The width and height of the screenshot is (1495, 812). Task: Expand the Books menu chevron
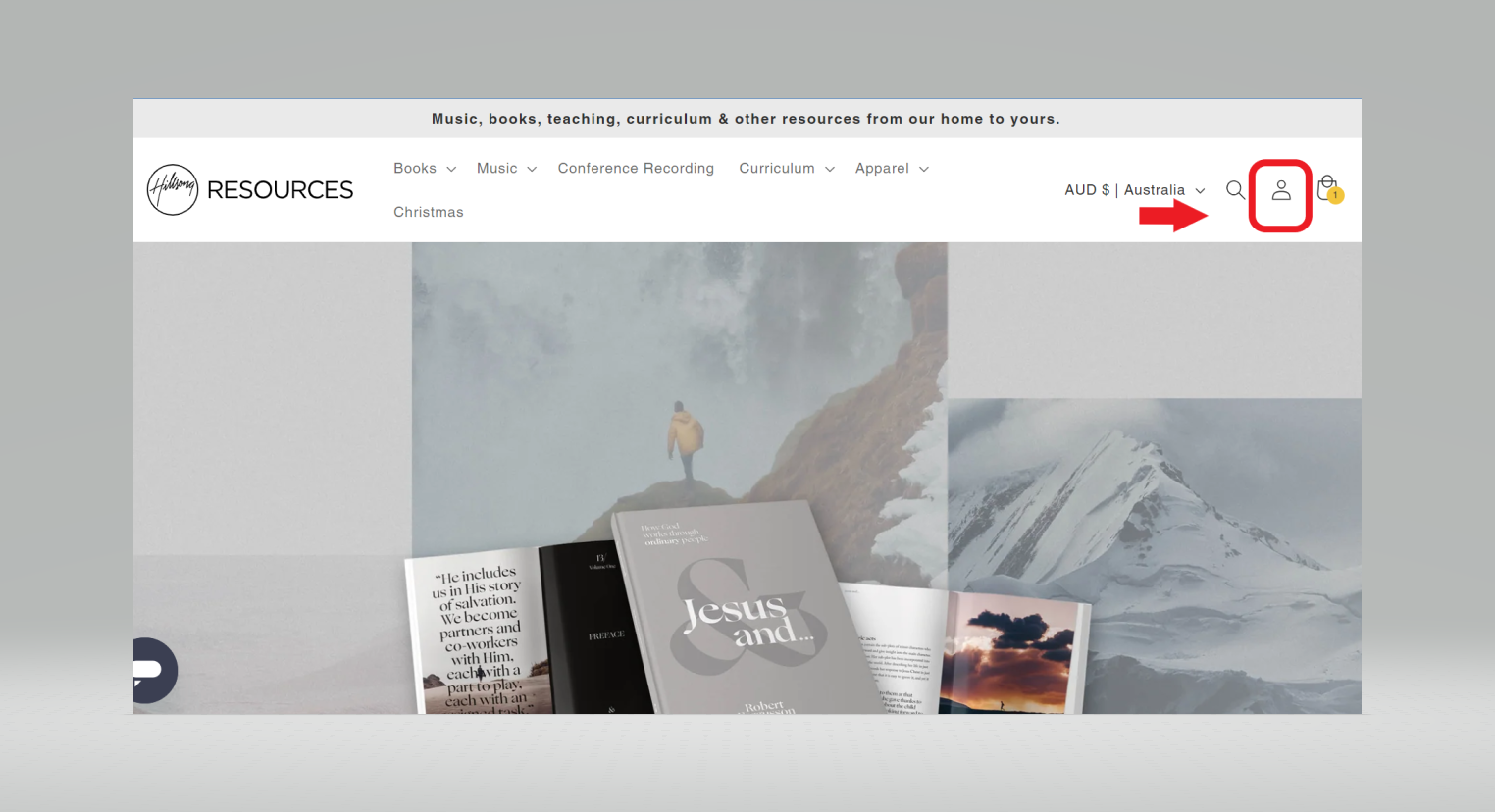click(x=451, y=170)
